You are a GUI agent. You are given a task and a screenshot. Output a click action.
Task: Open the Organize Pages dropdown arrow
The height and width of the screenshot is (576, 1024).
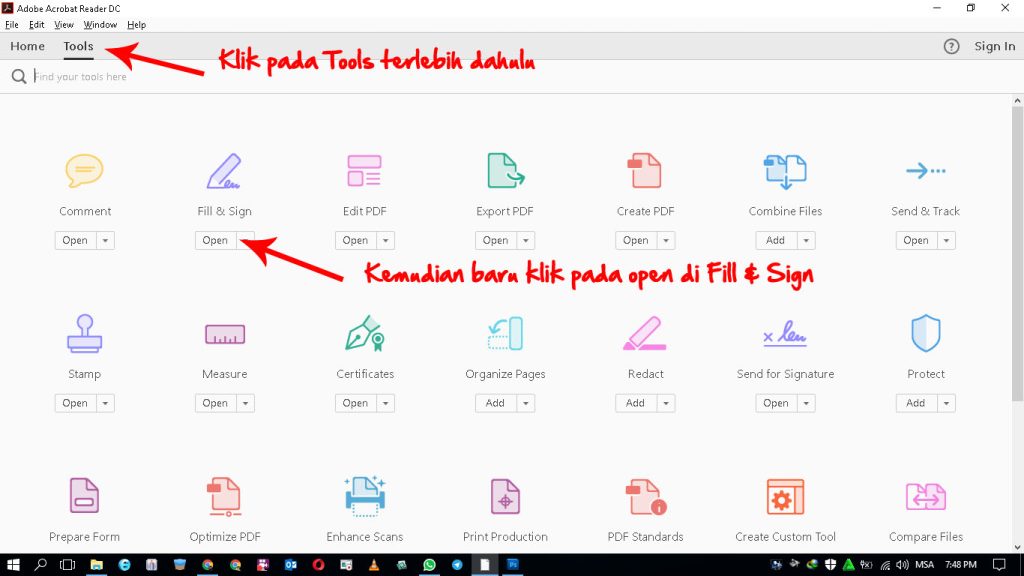(526, 403)
